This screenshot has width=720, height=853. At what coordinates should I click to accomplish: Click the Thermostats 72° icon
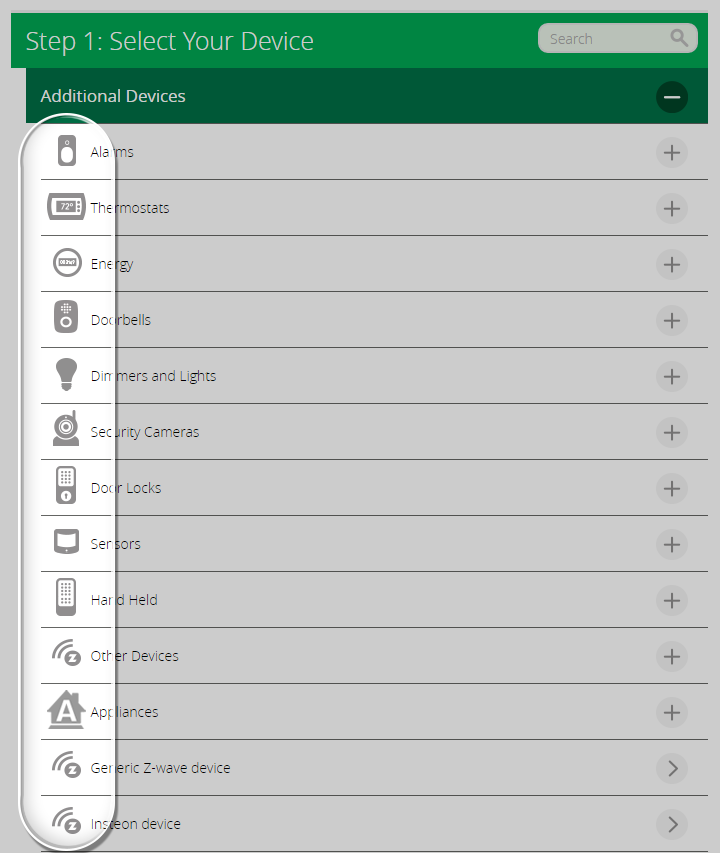[66, 207]
